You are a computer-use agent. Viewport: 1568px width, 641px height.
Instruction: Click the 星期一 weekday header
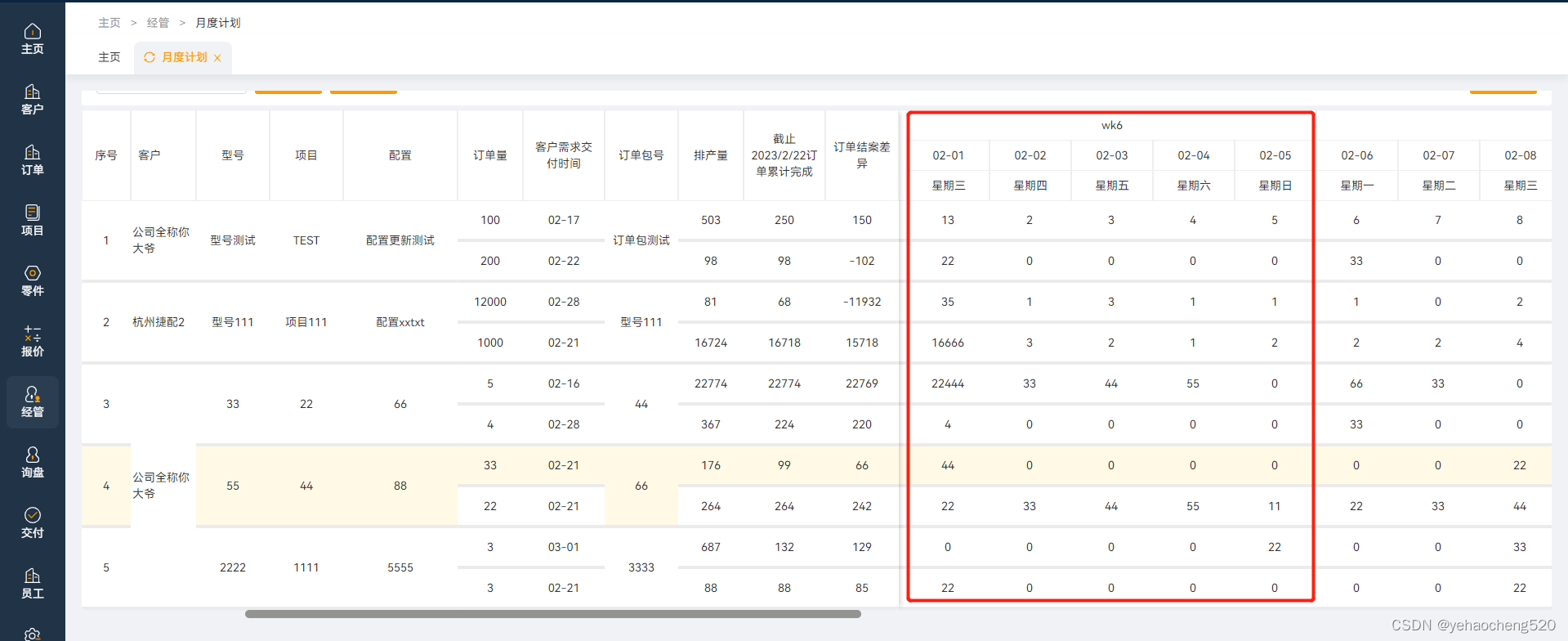tap(1356, 186)
